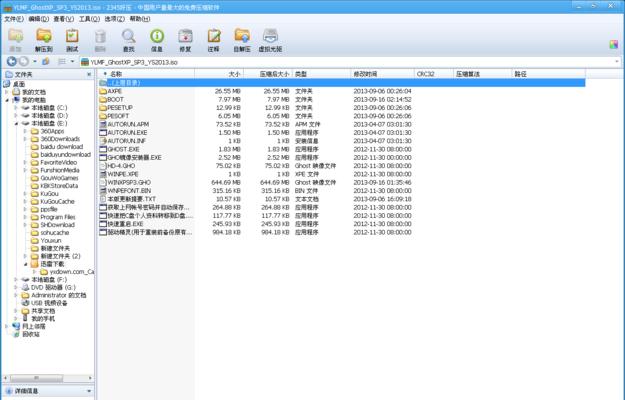Image resolution: width=625 pixels, height=400 pixels.
Task: Click the grayed Add (添加) toolbar icon
Action: click(16, 40)
